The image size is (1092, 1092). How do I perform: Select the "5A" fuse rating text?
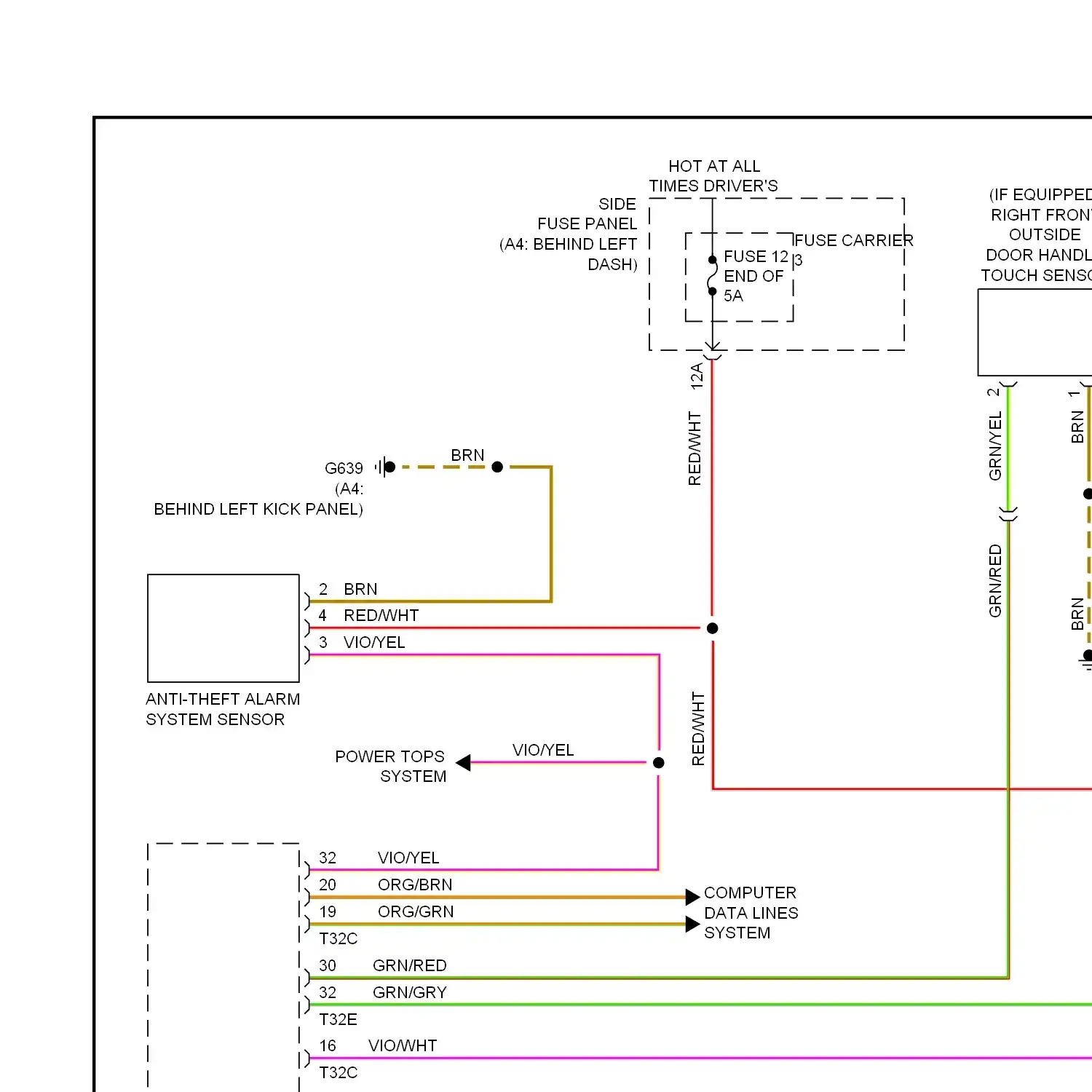733,296
